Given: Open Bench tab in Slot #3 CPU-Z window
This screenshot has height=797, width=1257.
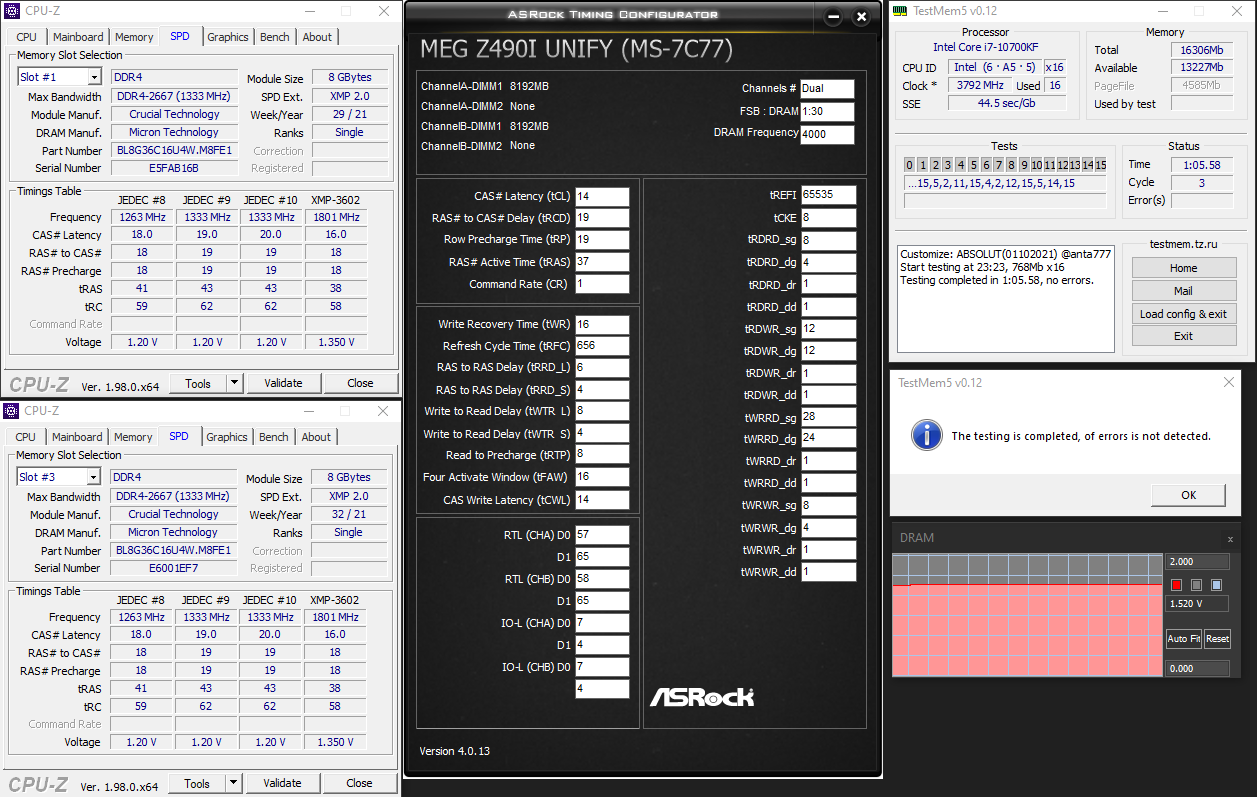Looking at the screenshot, I should [x=274, y=437].
